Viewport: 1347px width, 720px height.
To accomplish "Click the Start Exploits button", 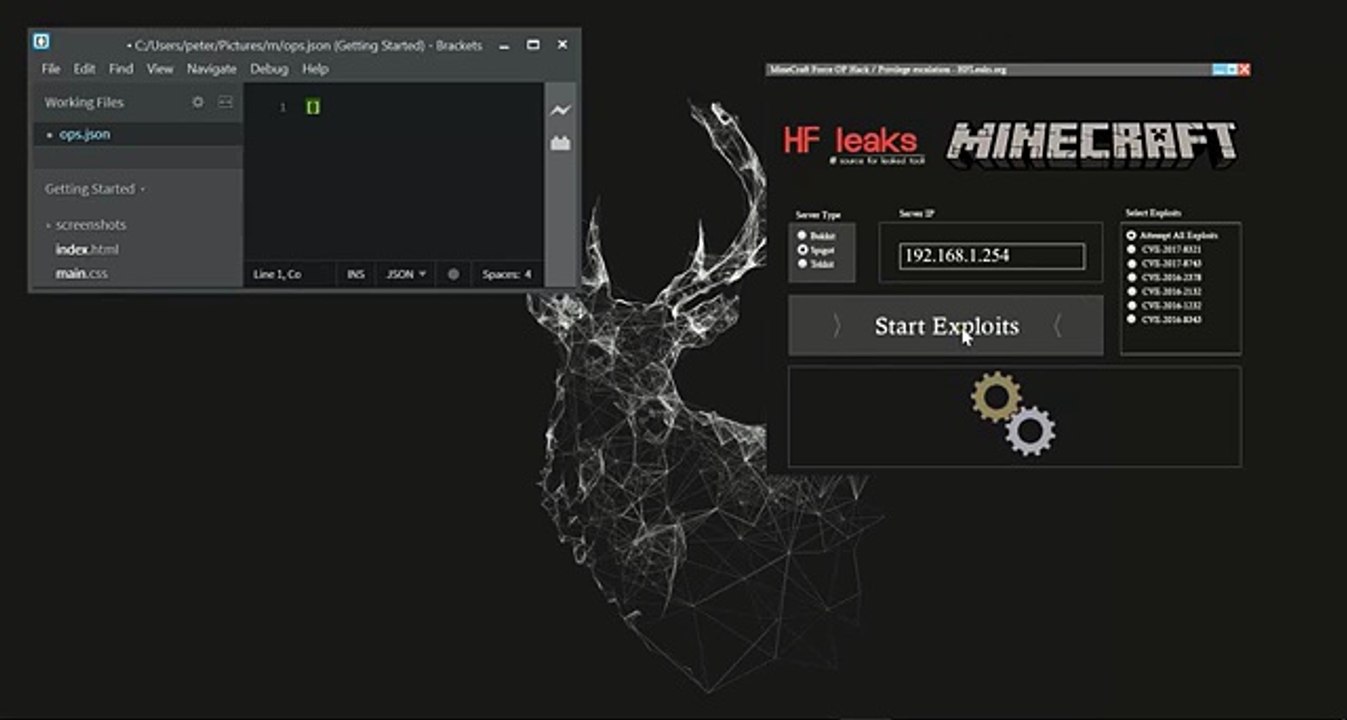I will coord(946,326).
